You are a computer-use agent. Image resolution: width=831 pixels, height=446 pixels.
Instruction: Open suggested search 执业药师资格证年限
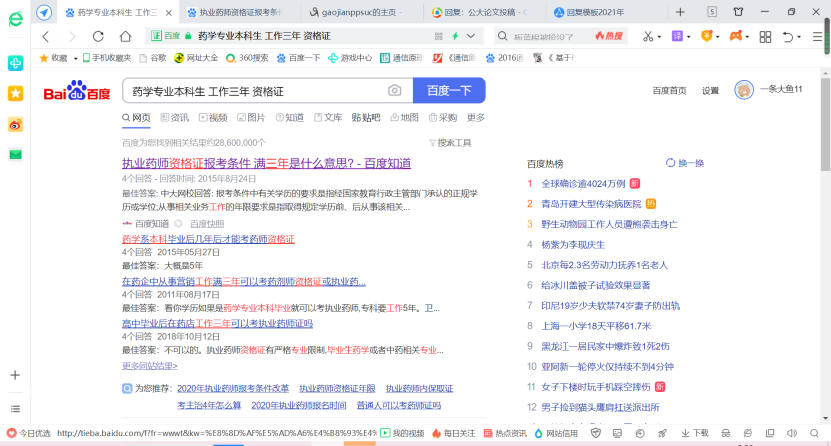point(337,389)
